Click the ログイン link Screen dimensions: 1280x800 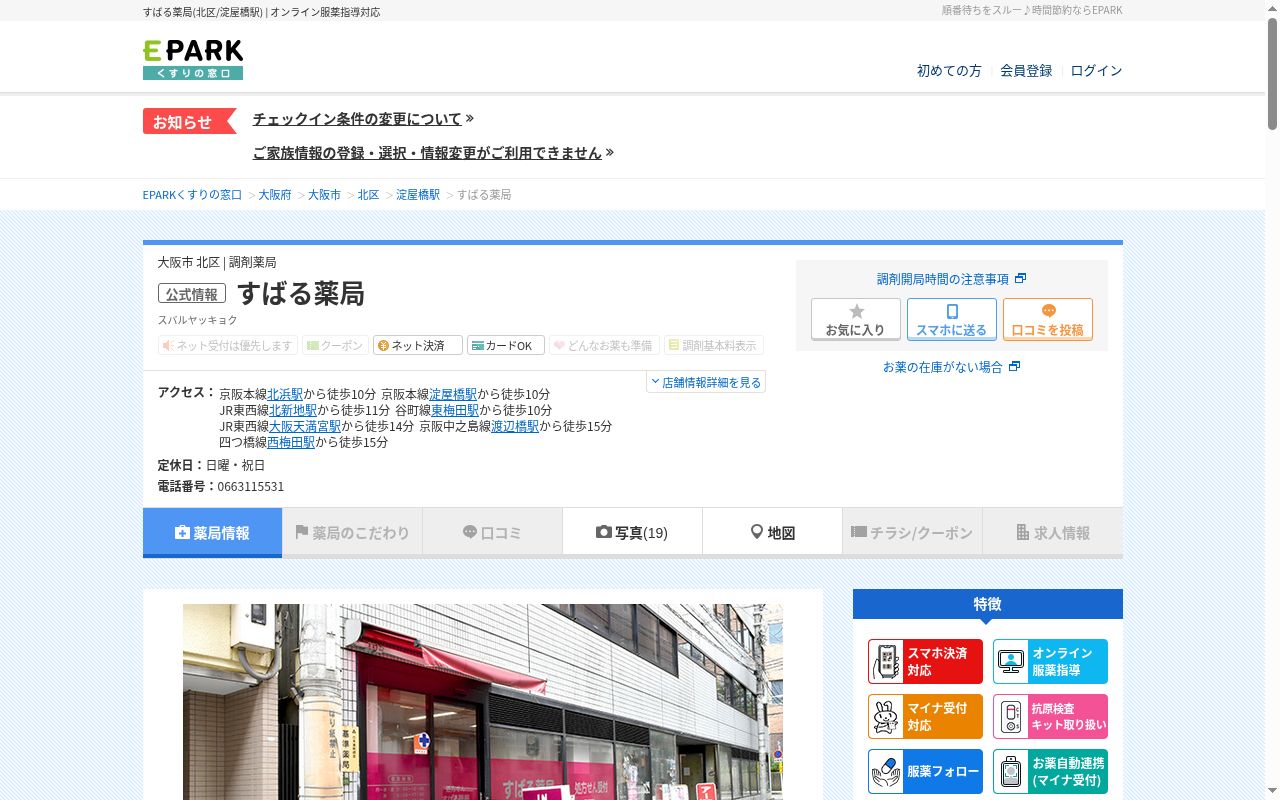[x=1096, y=71]
